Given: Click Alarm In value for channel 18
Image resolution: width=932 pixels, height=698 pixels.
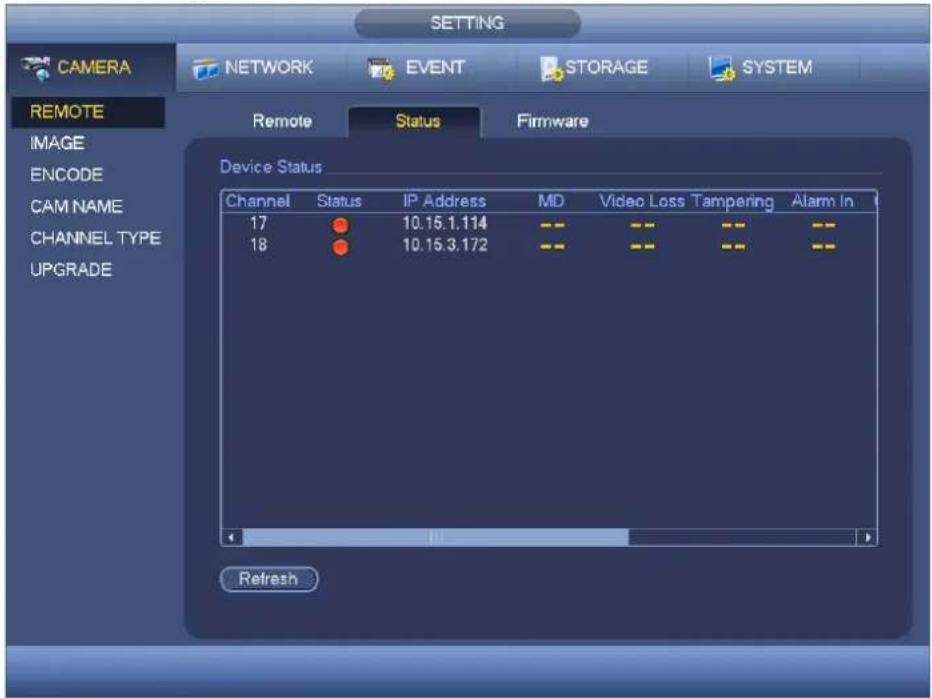Looking at the screenshot, I should point(823,247).
